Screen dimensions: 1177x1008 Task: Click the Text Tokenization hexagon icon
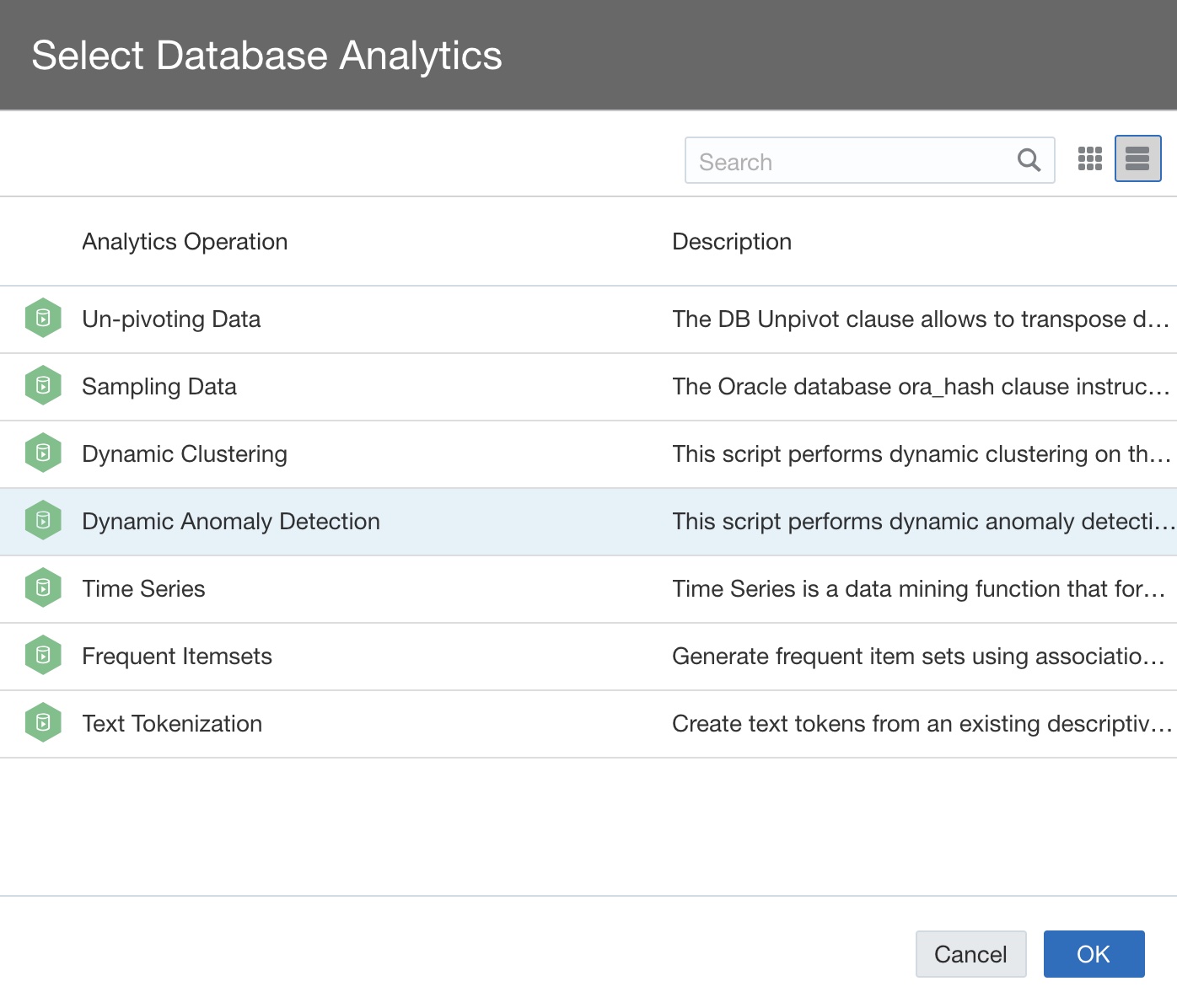43,723
